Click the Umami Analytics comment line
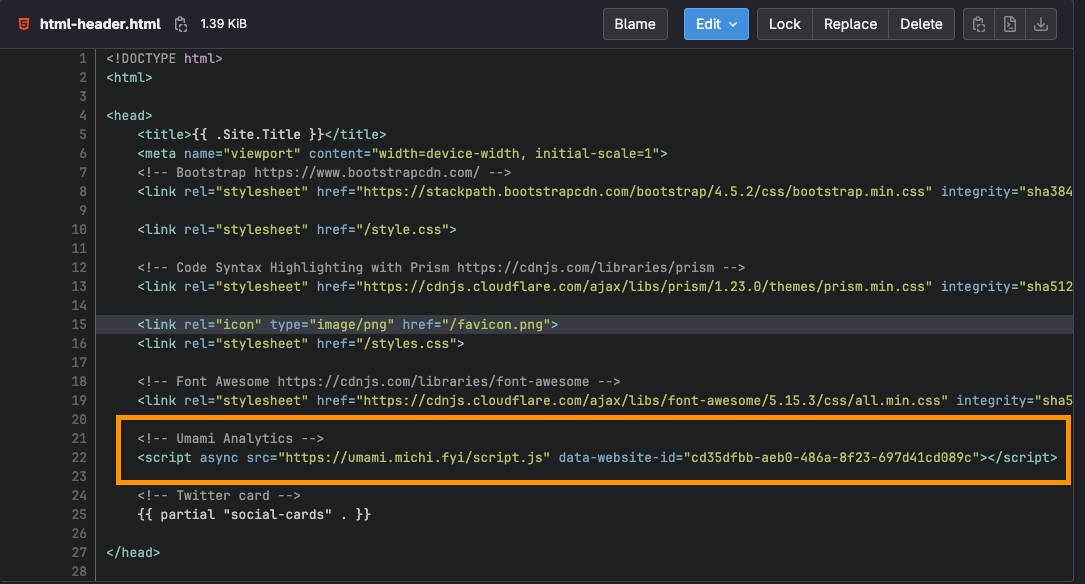1085x584 pixels. coord(230,439)
